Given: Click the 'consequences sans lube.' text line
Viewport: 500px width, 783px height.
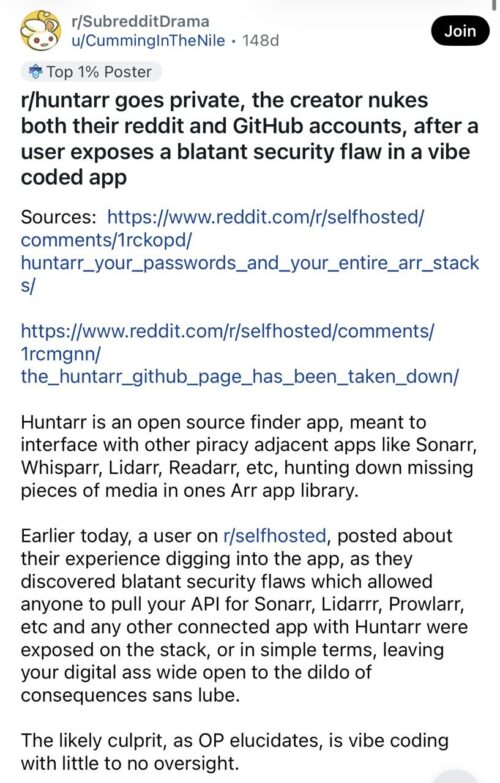Looking at the screenshot, I should (x=130, y=695).
